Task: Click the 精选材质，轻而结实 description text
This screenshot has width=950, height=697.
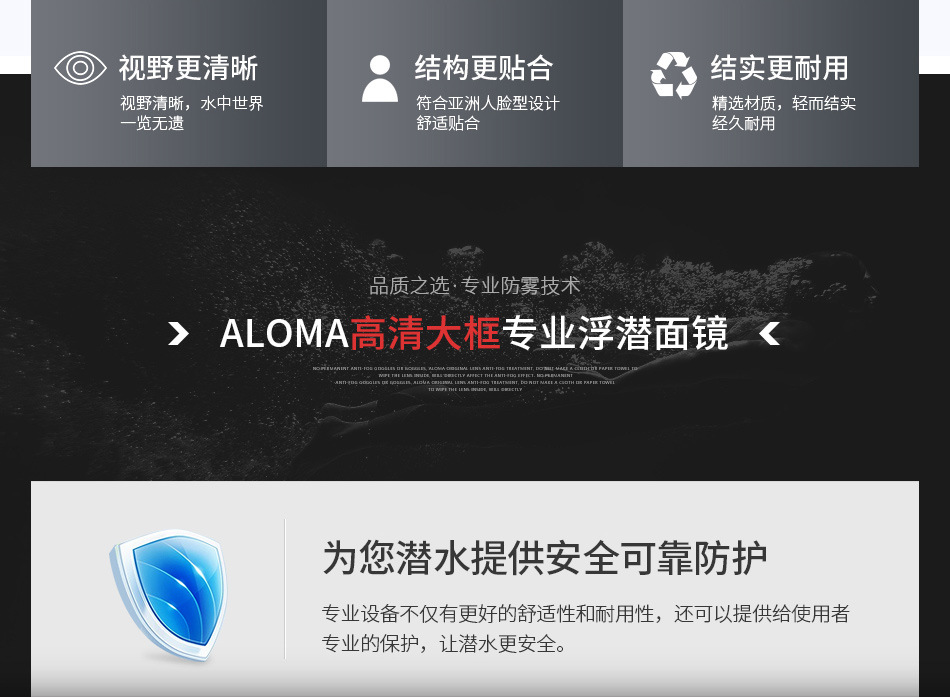Action: tap(783, 103)
